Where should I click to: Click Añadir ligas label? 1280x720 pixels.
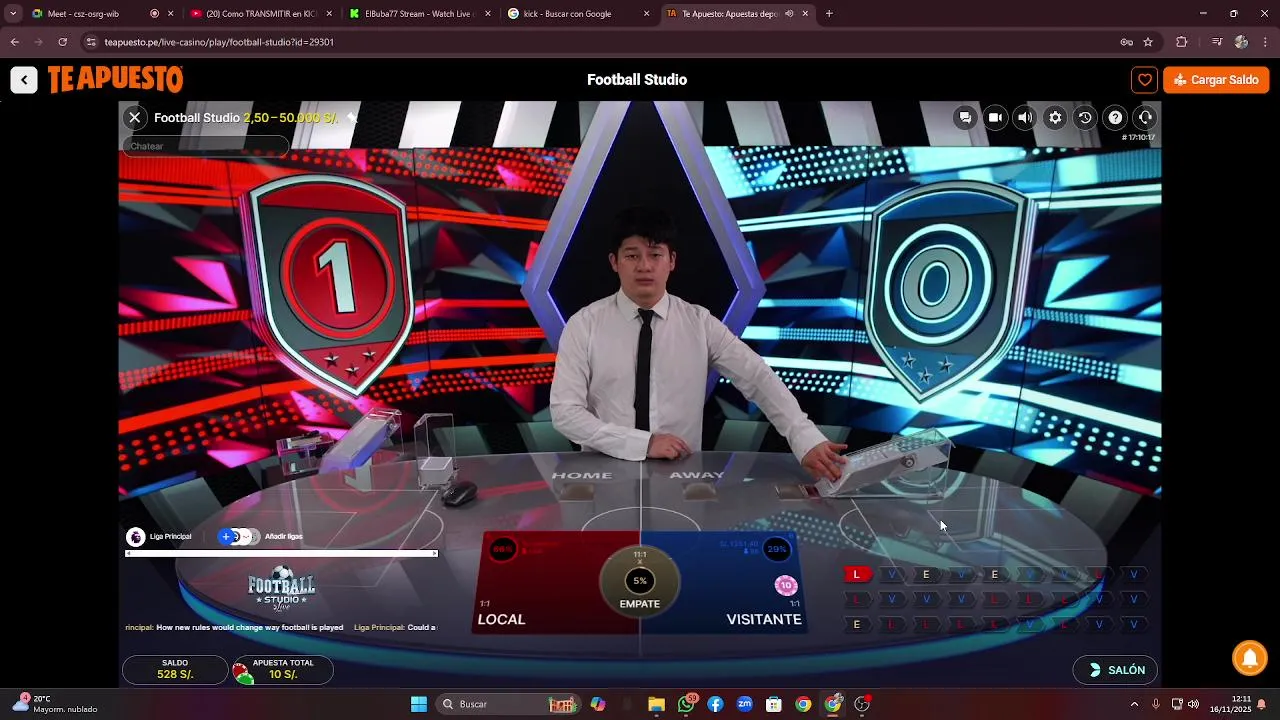click(x=284, y=537)
